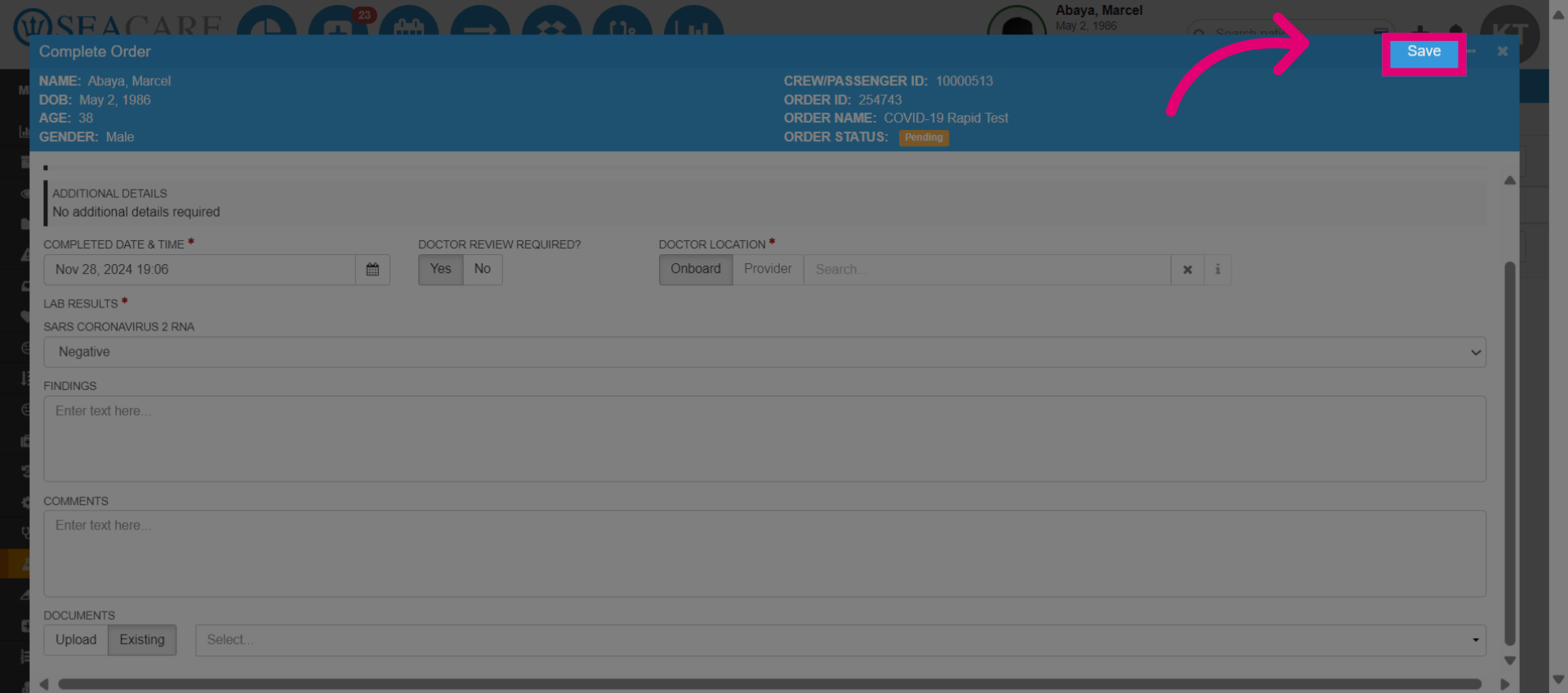
Task: Click patient name Abaya, Marcel in header
Action: [x=1098, y=11]
